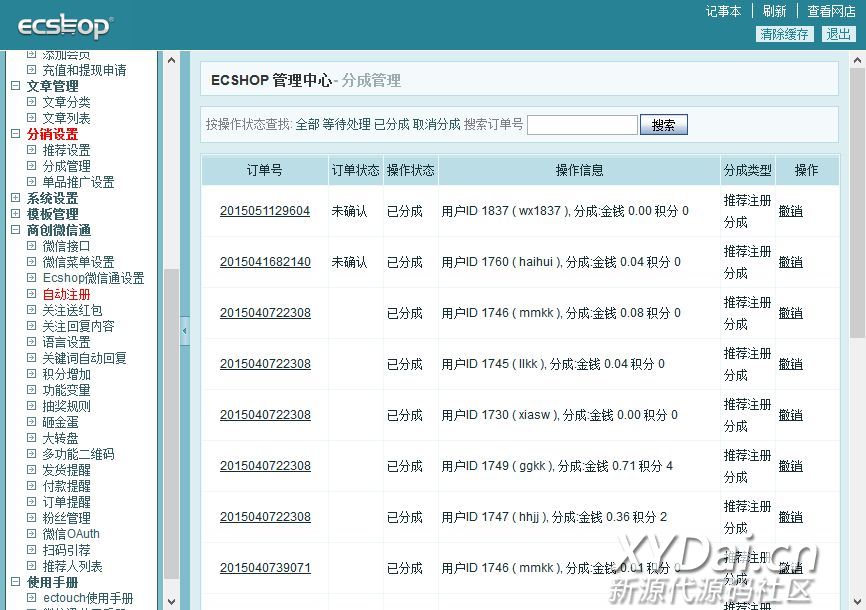The width and height of the screenshot is (866, 610).
Task: Click the 粉丝管理 item icon
Action: (31, 518)
